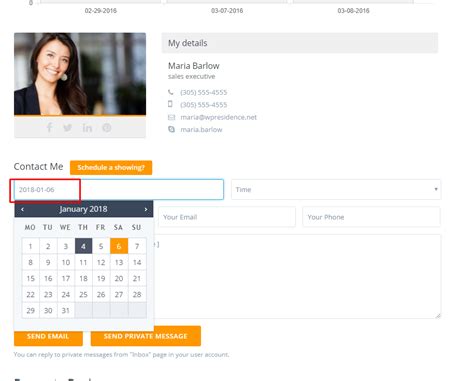The height and width of the screenshot is (381, 474).
Task: Pick January 6 highlighted date
Action: pyautogui.click(x=119, y=246)
